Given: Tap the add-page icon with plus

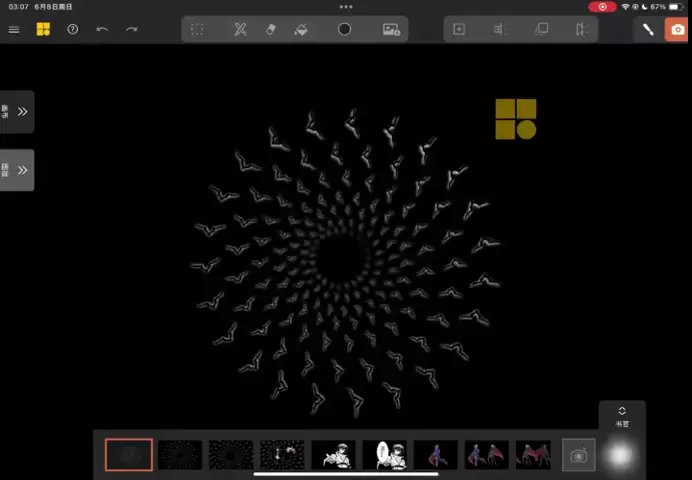Looking at the screenshot, I should pos(459,30).
